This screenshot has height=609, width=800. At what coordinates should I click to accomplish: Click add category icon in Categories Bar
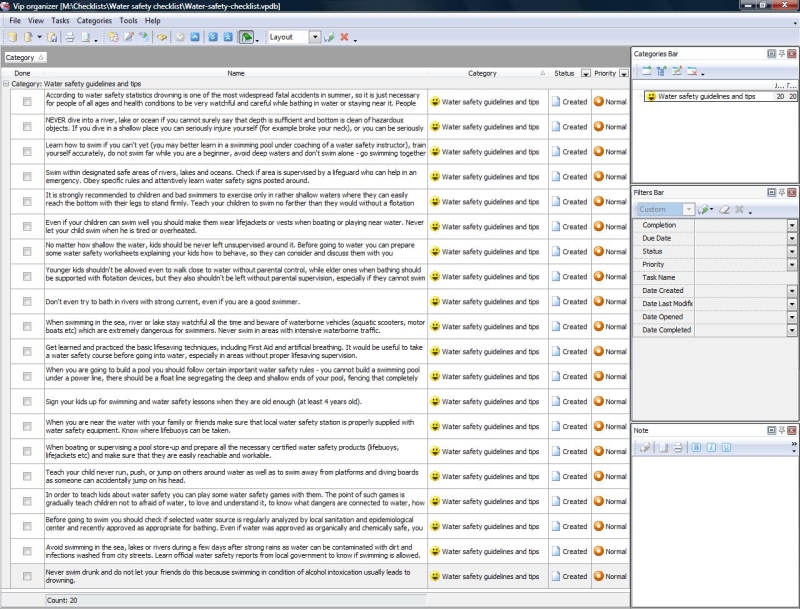pyautogui.click(x=647, y=70)
